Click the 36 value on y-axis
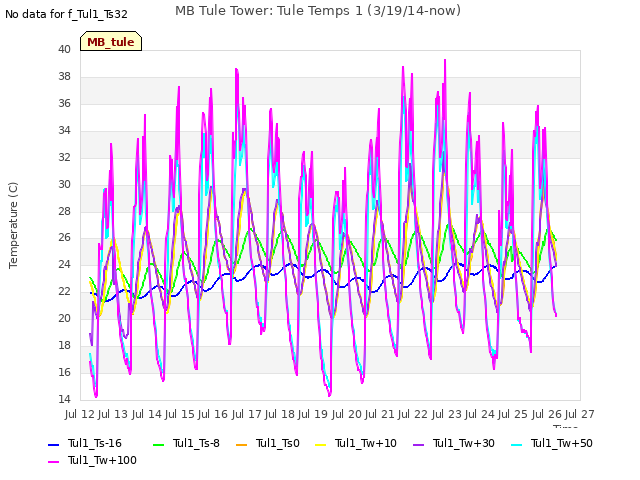Viewport: 640px width, 480px height. tap(64, 104)
